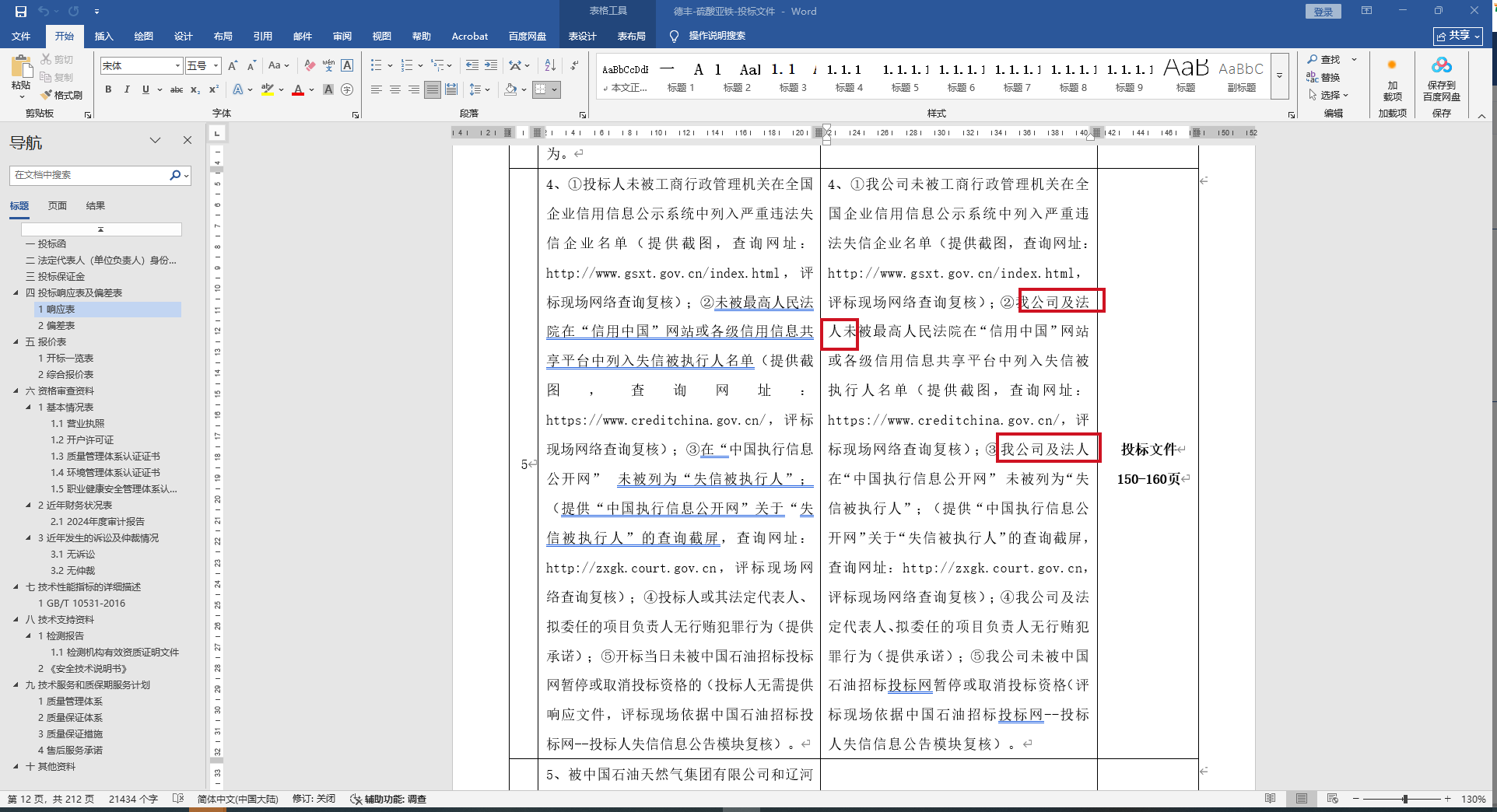Toggle track changes via 修订: 关闭

coord(314,799)
